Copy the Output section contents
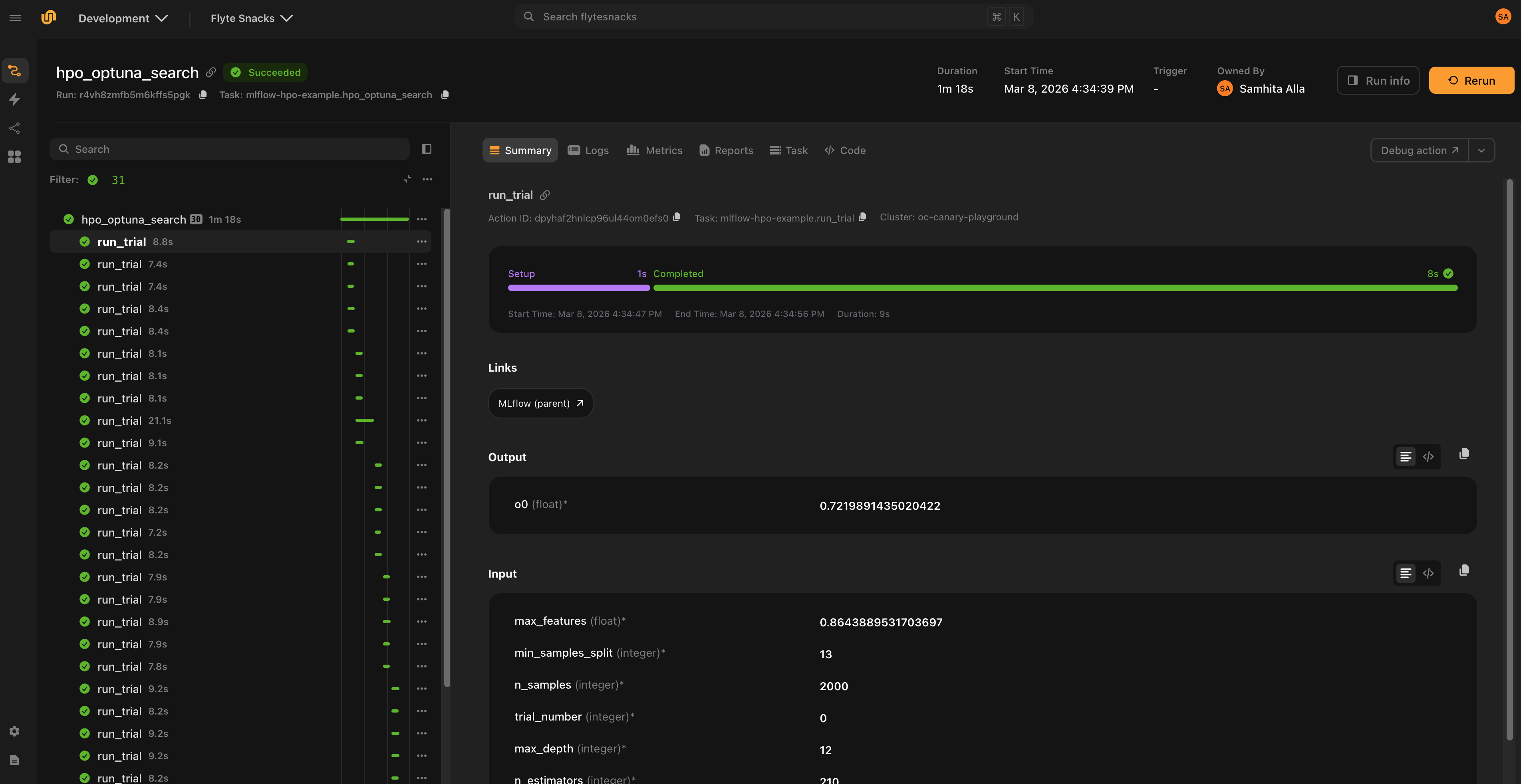 [1464, 454]
